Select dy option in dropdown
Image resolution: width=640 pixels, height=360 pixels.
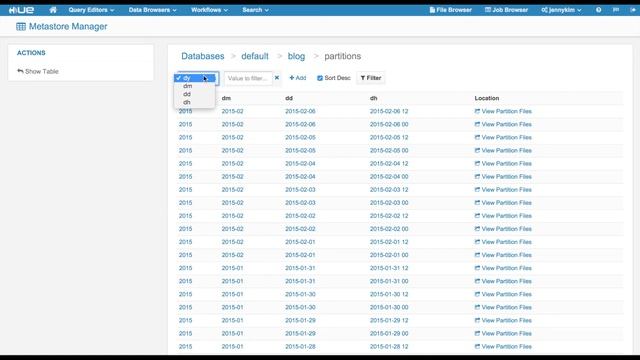(195, 78)
